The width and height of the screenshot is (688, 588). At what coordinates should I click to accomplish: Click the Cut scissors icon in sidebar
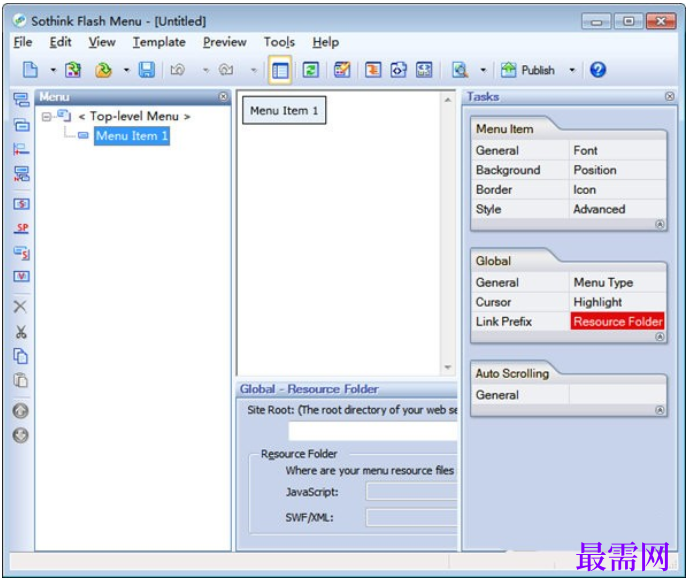[x=21, y=332]
